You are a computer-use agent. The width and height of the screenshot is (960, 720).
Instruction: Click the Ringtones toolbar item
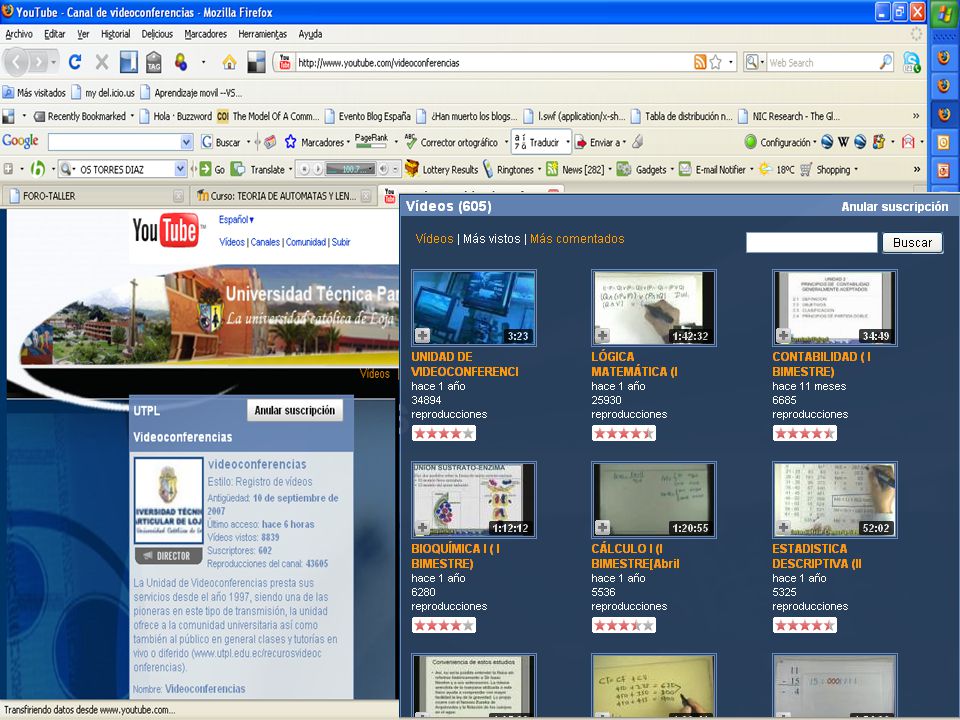[508, 170]
